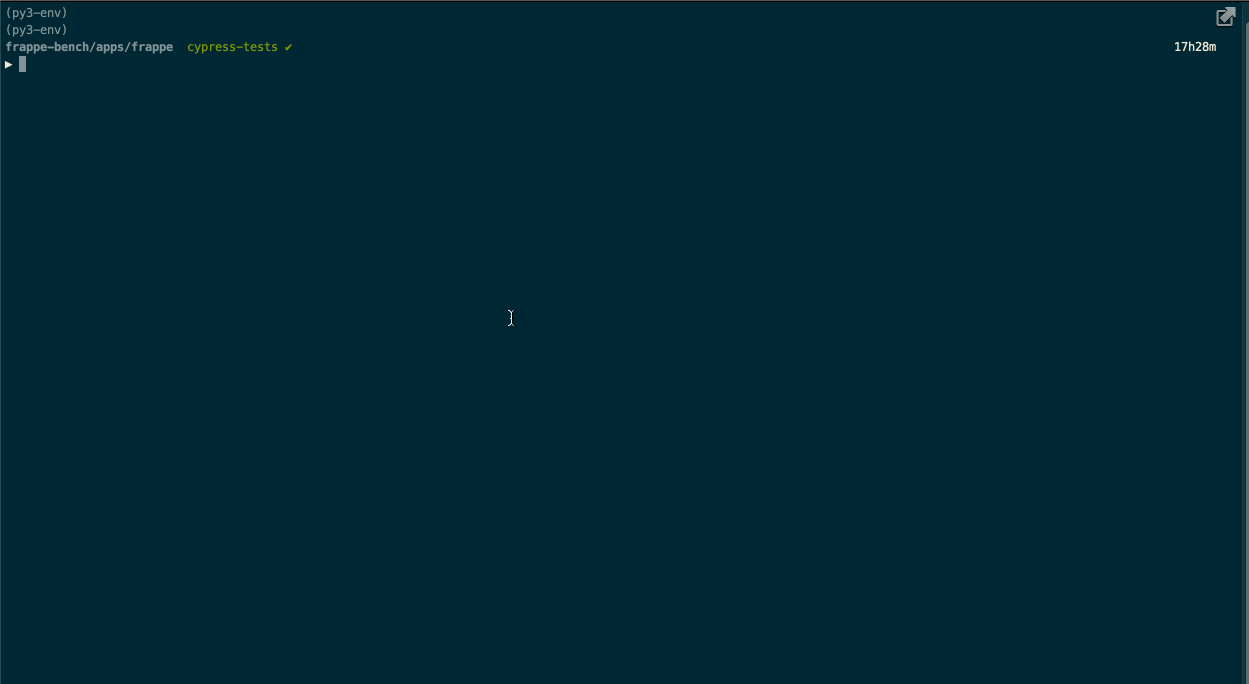Click the top border of the terminal window
The width and height of the screenshot is (1249, 684).
[x=624, y=1]
